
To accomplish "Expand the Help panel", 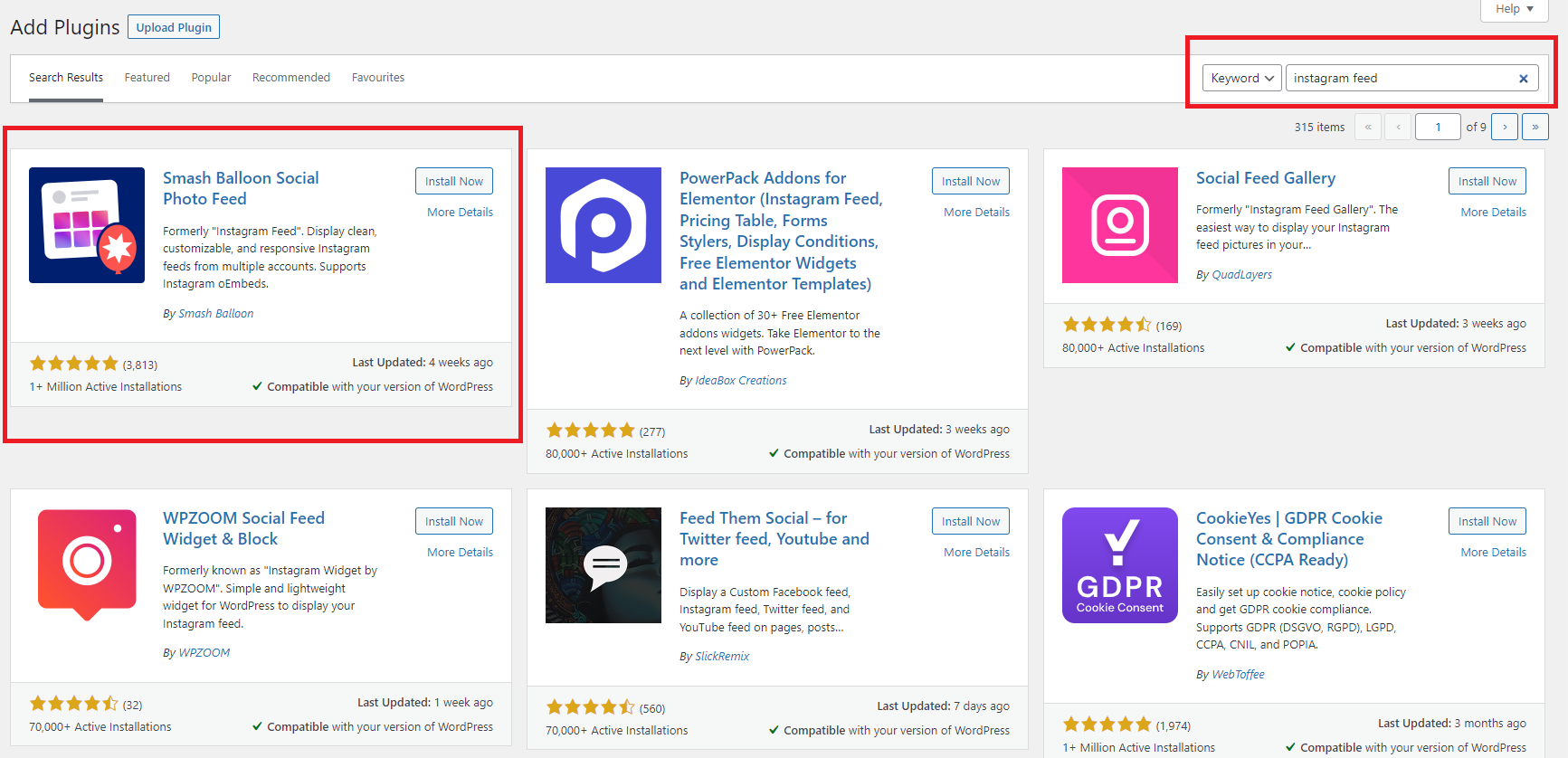I will click(x=1515, y=9).
